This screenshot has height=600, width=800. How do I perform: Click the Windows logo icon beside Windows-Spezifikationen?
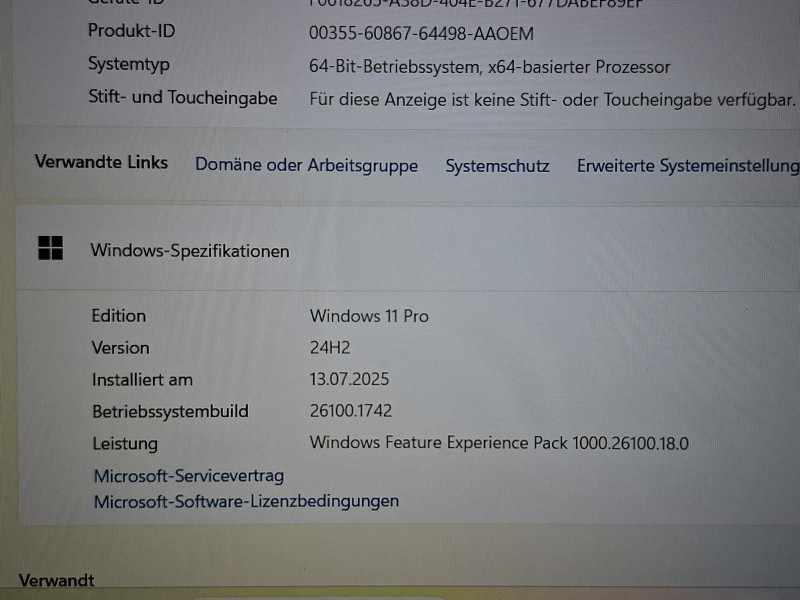51,248
